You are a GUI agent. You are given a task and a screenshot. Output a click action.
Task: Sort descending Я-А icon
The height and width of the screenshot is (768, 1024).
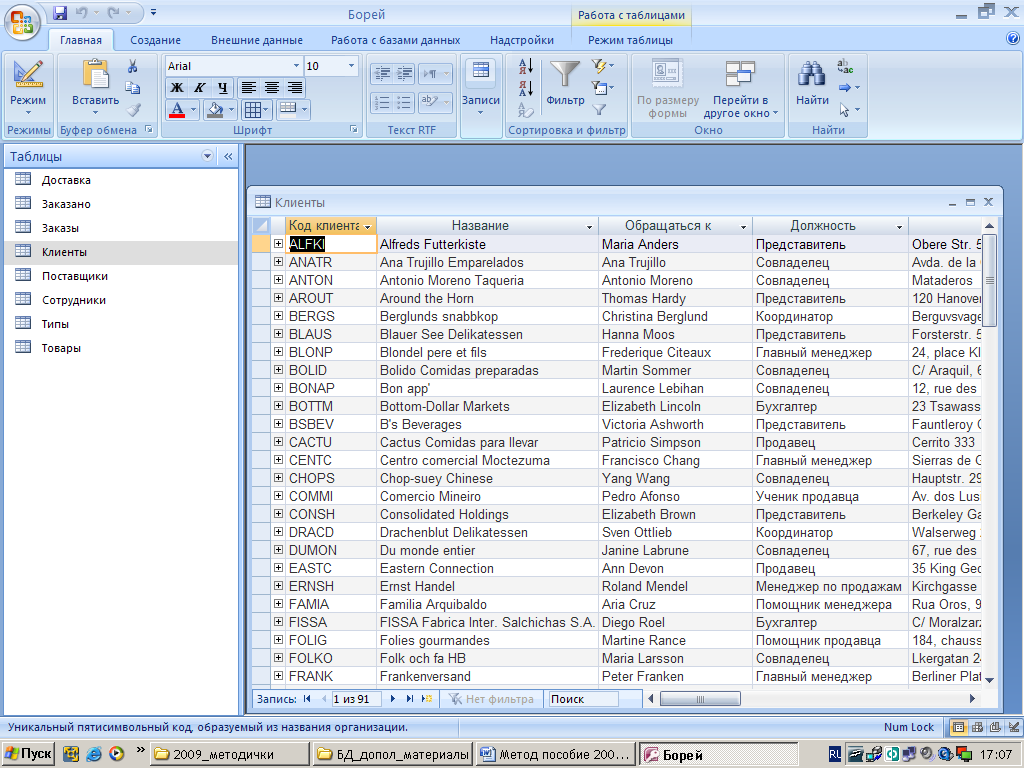(x=526, y=88)
